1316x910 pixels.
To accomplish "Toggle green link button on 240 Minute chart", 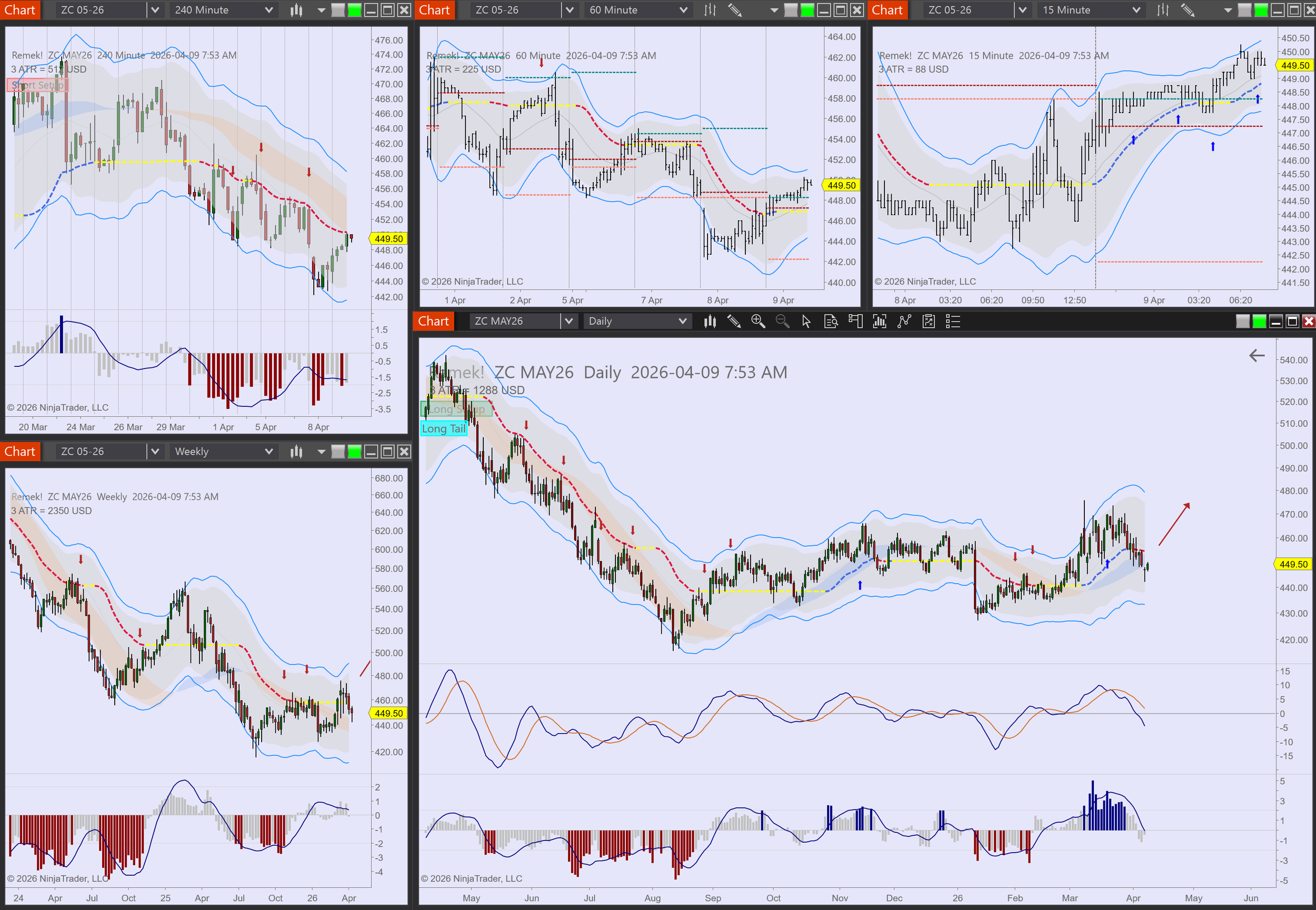I will [x=355, y=9].
